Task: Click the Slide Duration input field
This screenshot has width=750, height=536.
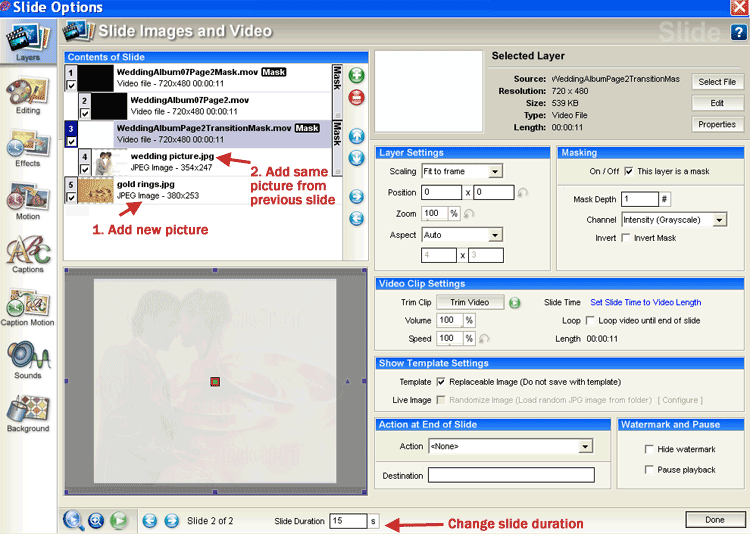Action: [x=348, y=521]
